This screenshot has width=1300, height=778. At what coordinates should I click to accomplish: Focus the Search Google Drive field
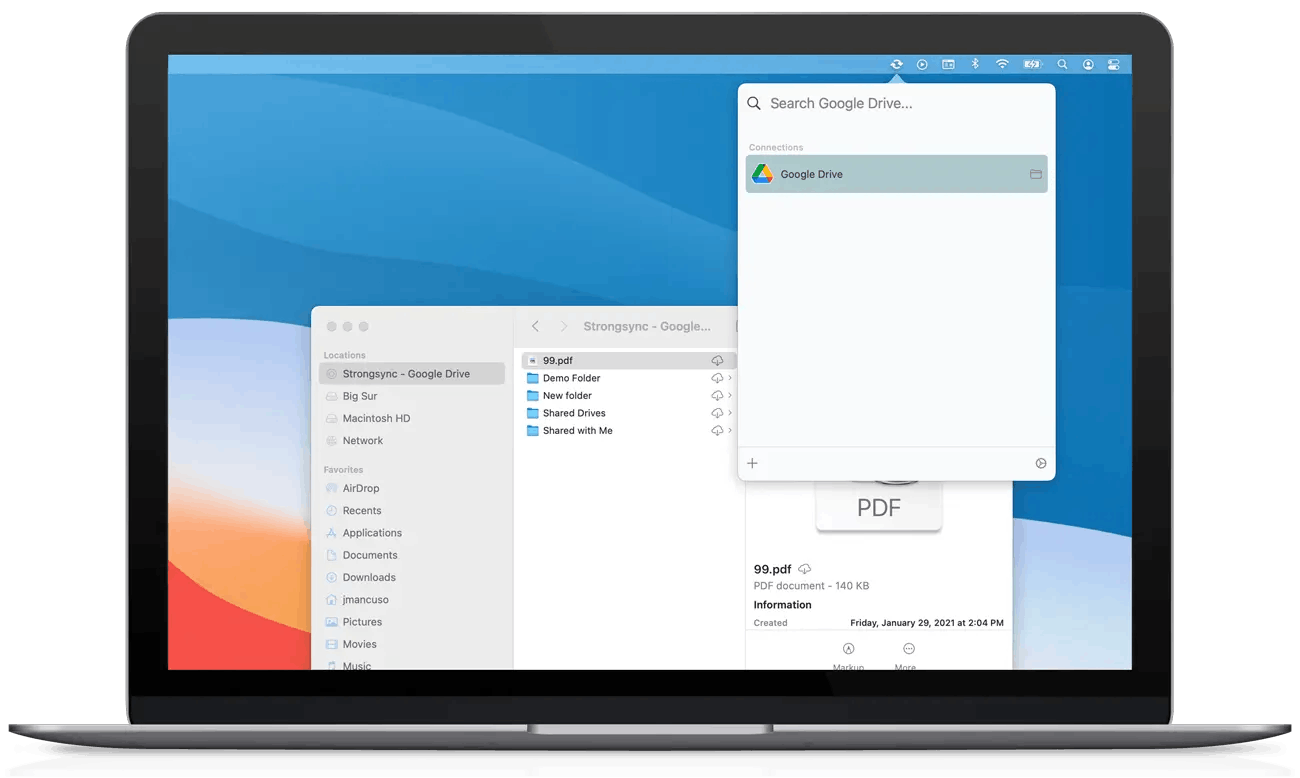(x=897, y=103)
